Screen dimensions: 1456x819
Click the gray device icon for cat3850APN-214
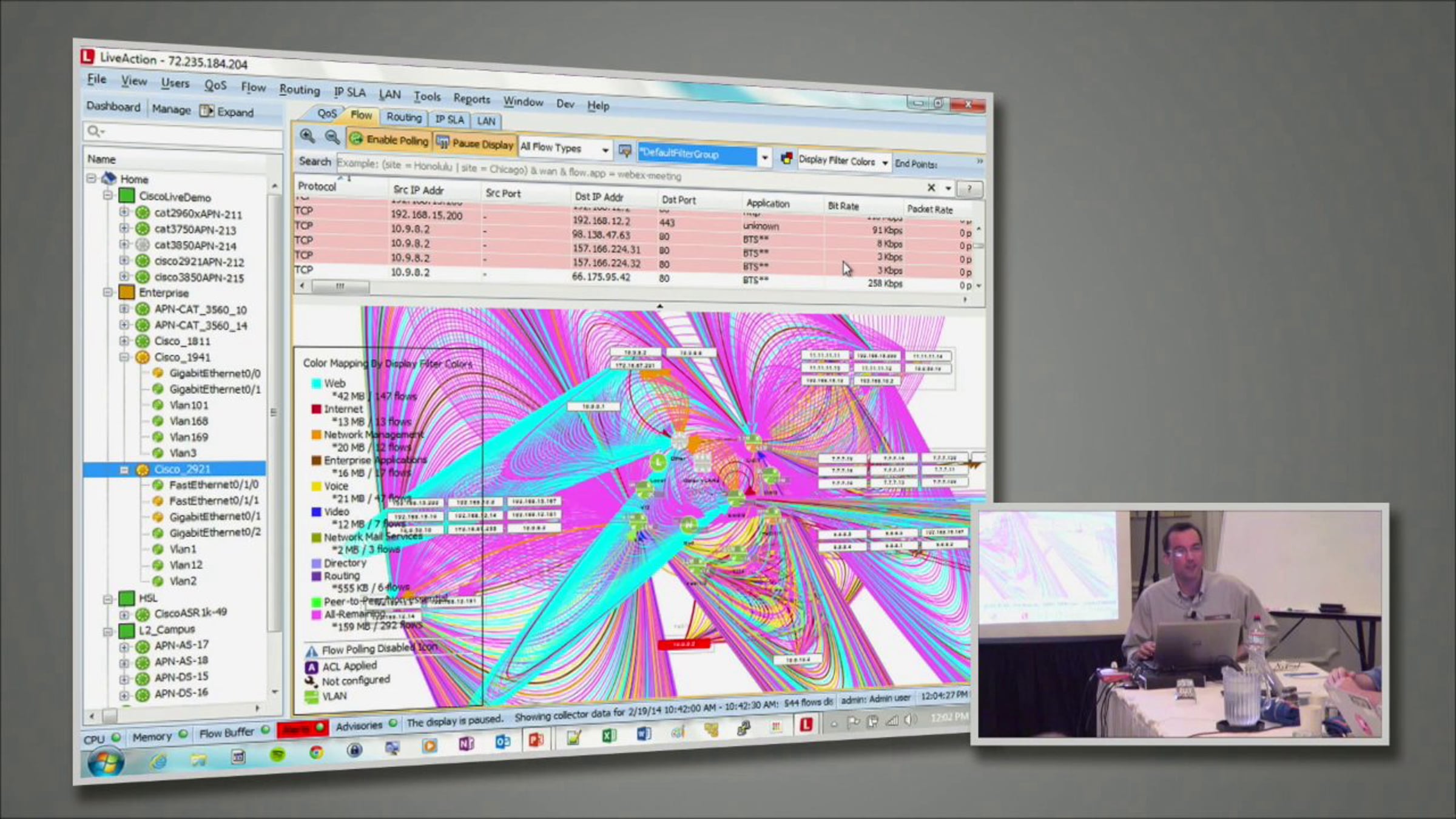[143, 245]
